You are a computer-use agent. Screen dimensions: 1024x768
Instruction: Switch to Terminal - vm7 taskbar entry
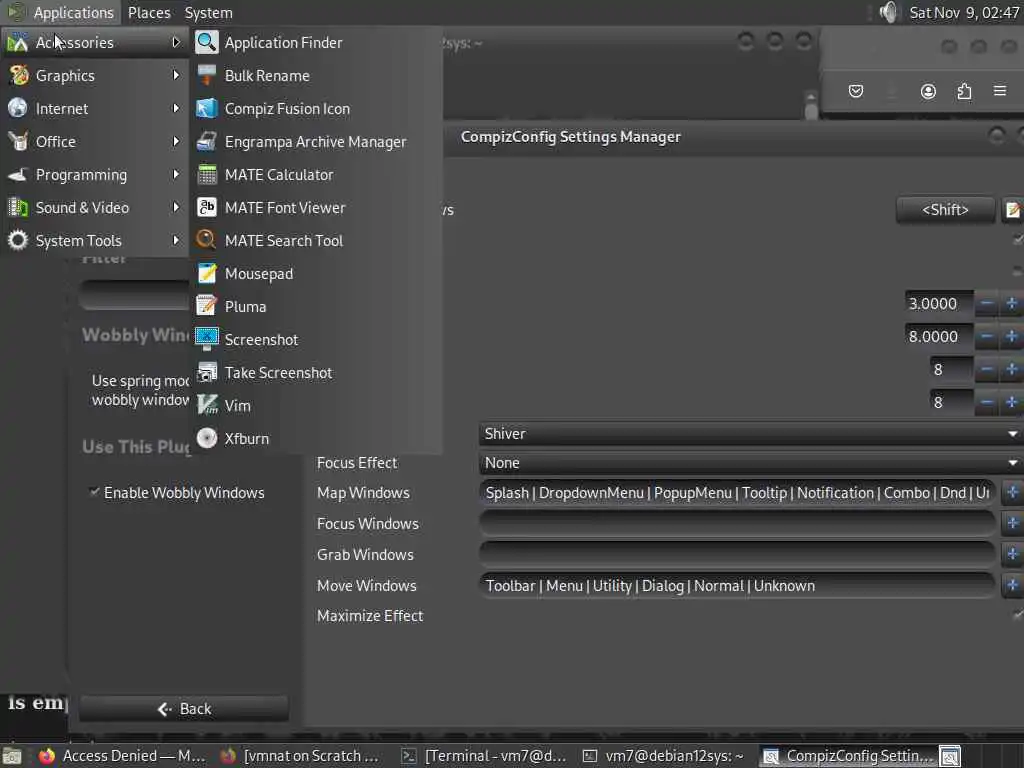pyautogui.click(x=484, y=756)
